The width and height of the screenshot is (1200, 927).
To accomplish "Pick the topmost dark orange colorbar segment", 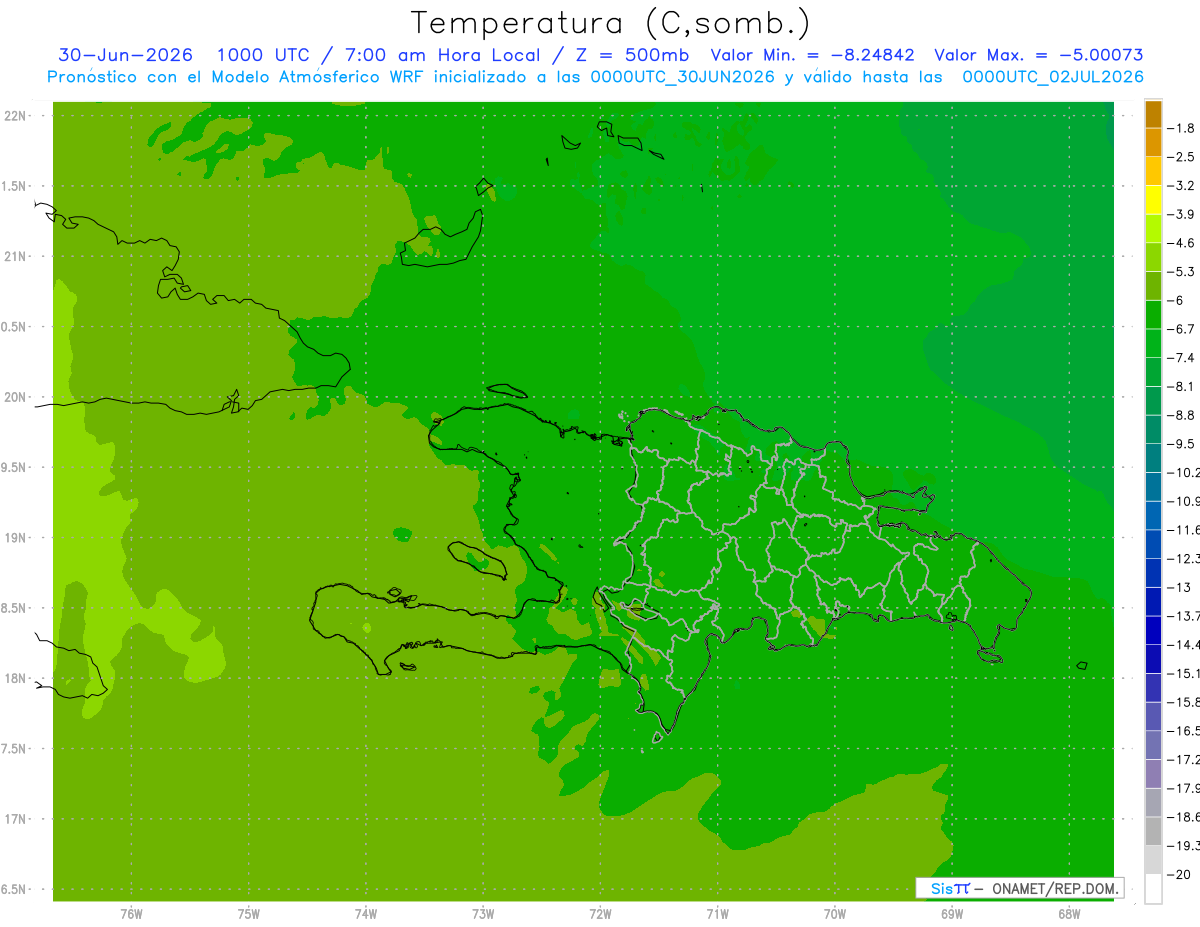I will (x=1153, y=114).
